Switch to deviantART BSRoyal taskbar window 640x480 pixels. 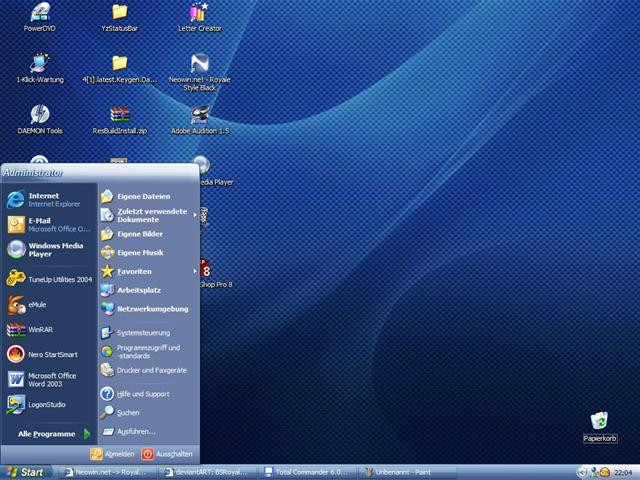tap(209, 472)
